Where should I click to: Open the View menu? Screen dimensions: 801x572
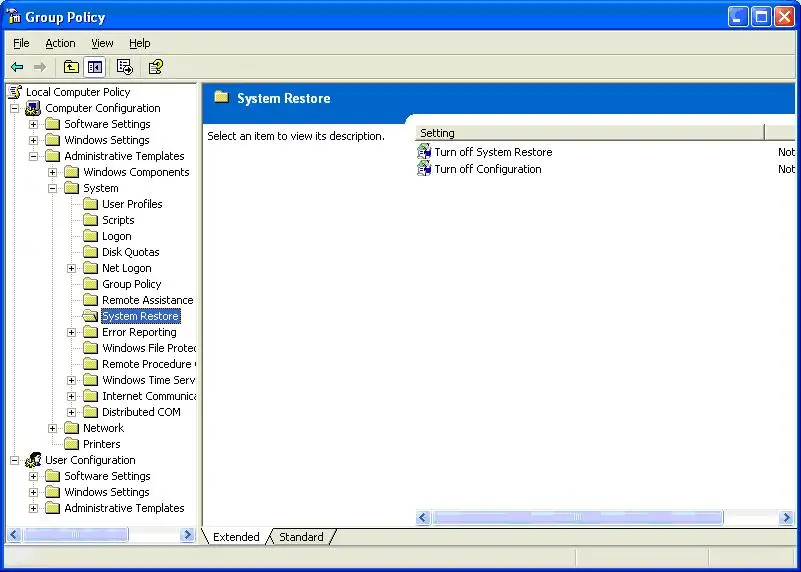(x=102, y=43)
